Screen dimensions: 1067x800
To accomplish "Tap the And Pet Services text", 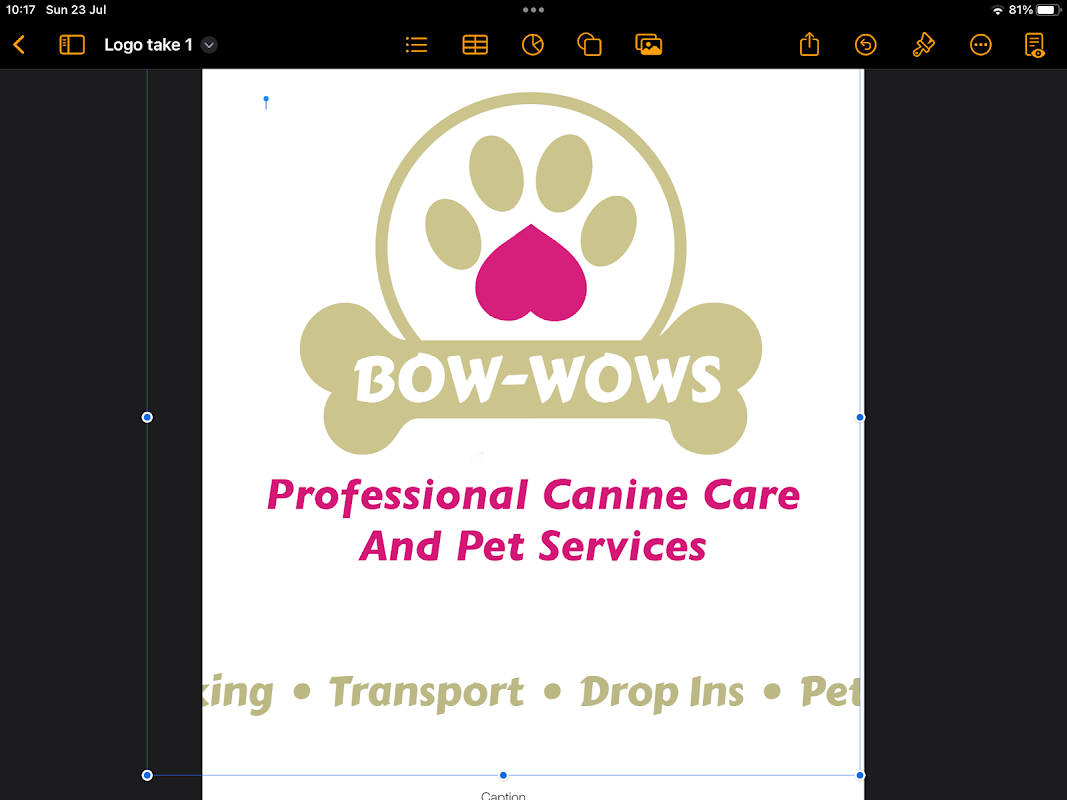I will coord(533,546).
